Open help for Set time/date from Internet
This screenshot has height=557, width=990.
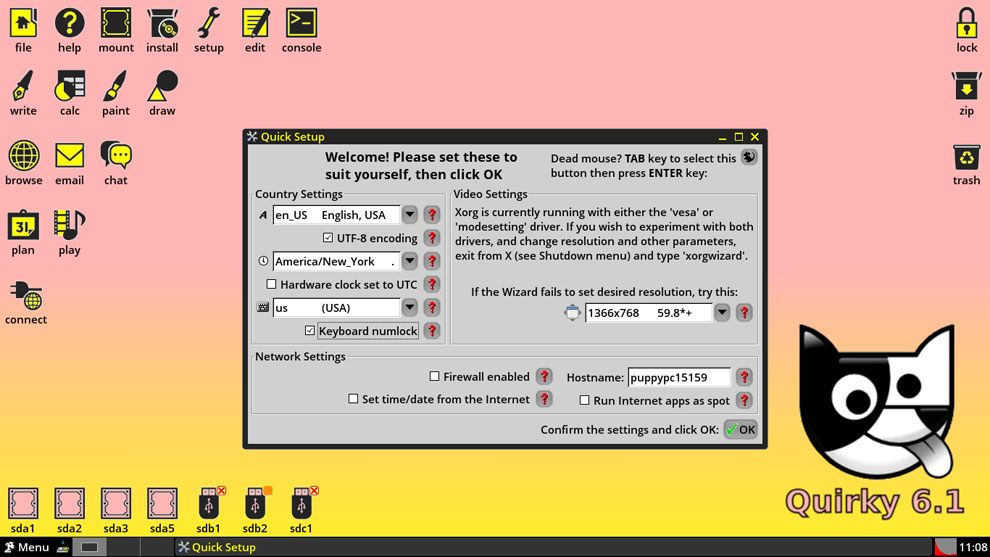(x=544, y=399)
